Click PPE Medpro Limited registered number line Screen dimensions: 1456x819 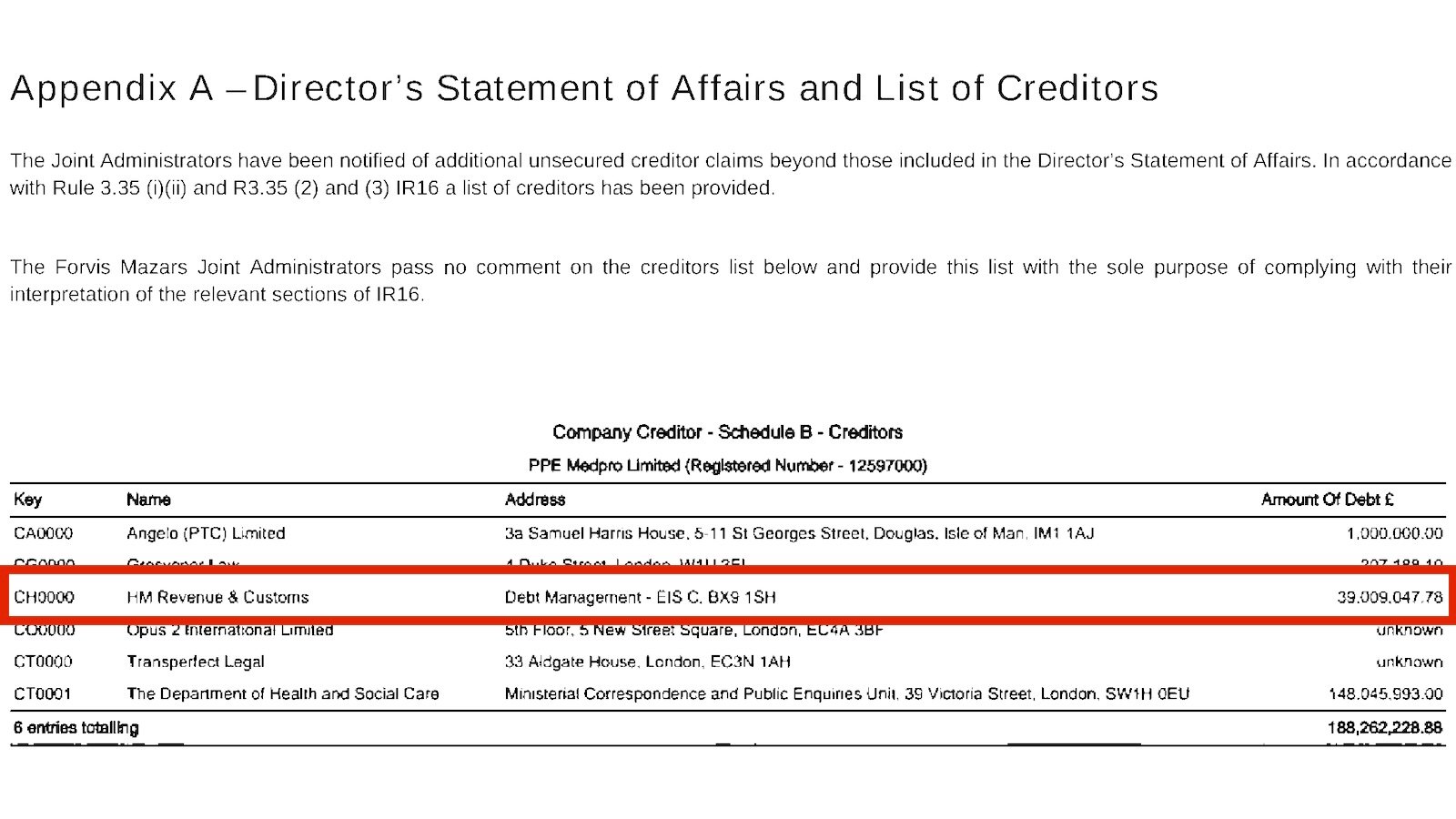727,465
